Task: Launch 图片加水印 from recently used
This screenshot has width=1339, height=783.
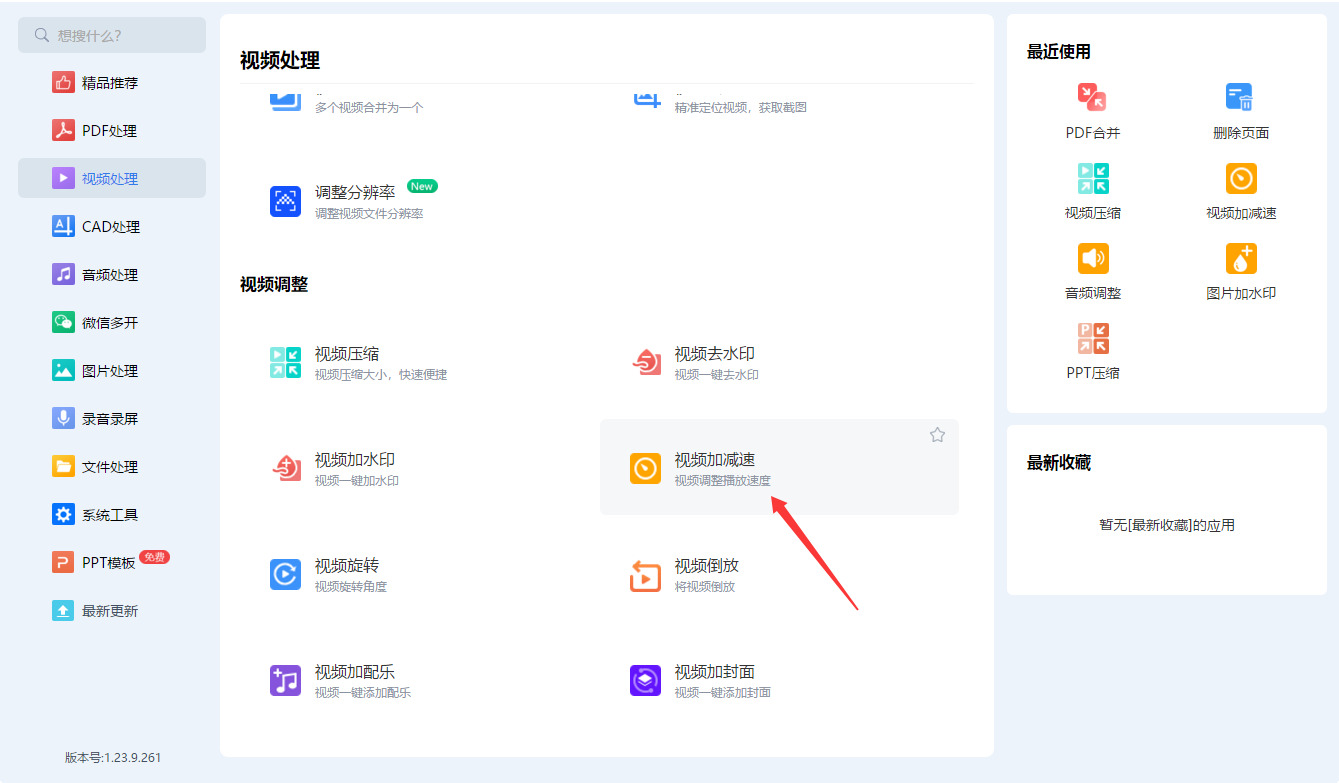Action: [1241, 271]
